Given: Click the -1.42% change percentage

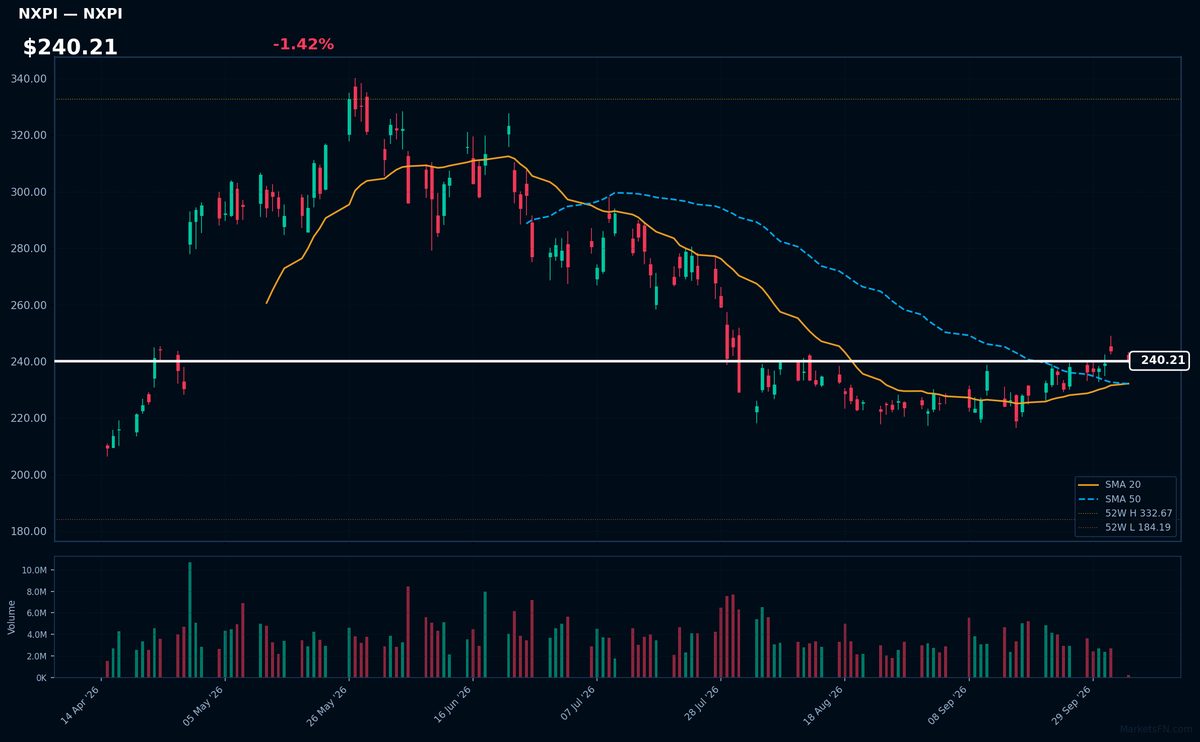Looking at the screenshot, I should 303,44.
